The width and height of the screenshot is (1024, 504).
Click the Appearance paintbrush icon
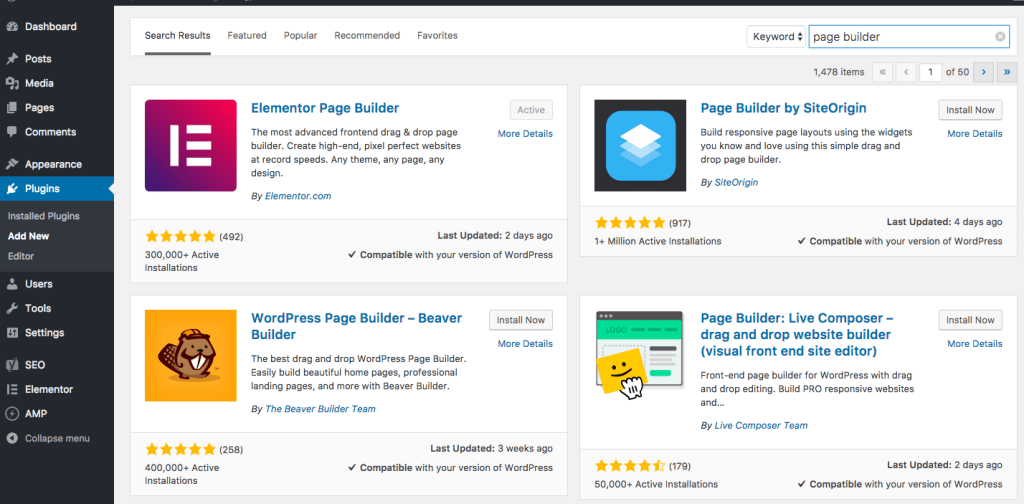click(12, 165)
